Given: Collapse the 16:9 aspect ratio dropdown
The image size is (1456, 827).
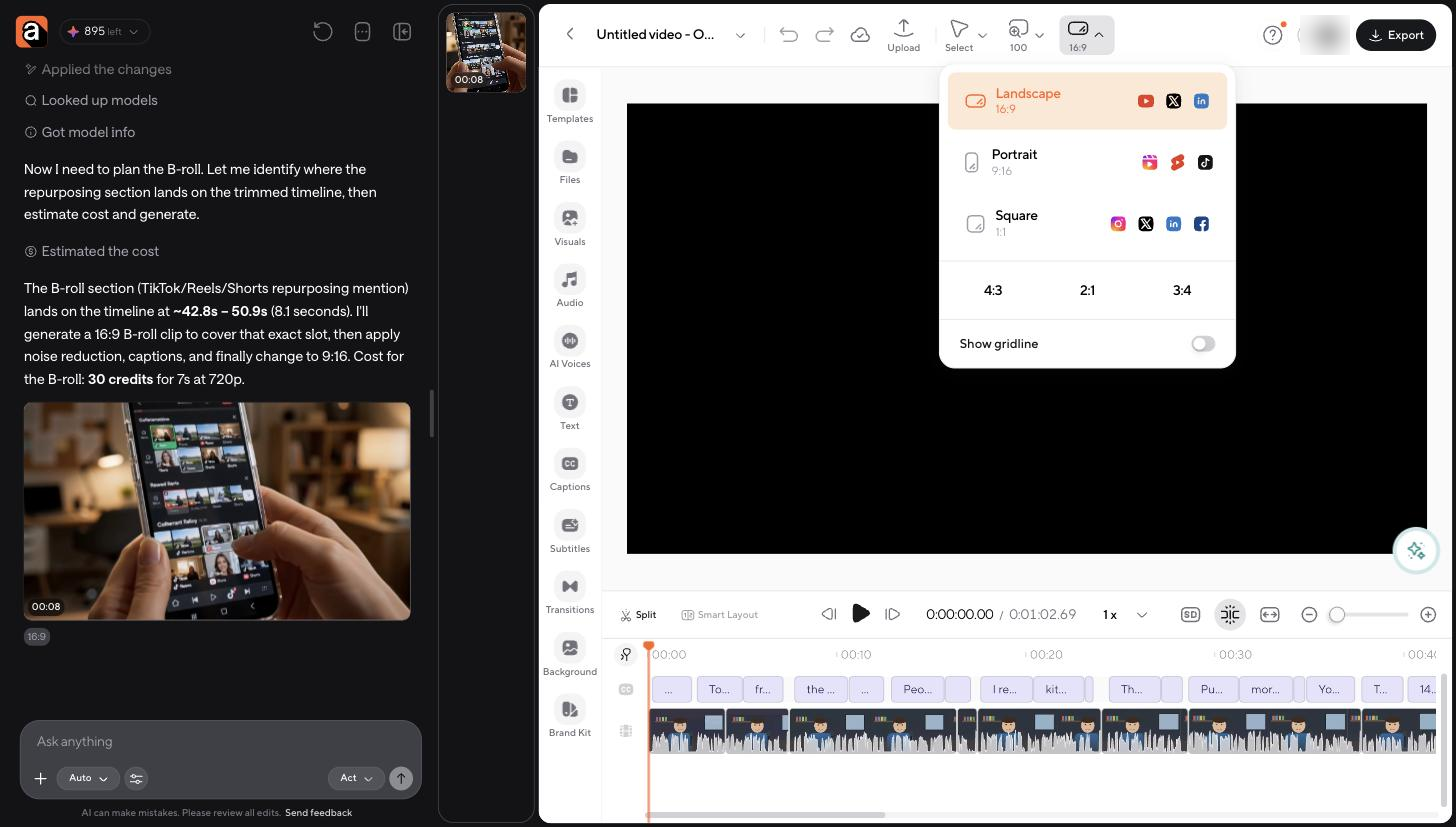Looking at the screenshot, I should [1086, 35].
